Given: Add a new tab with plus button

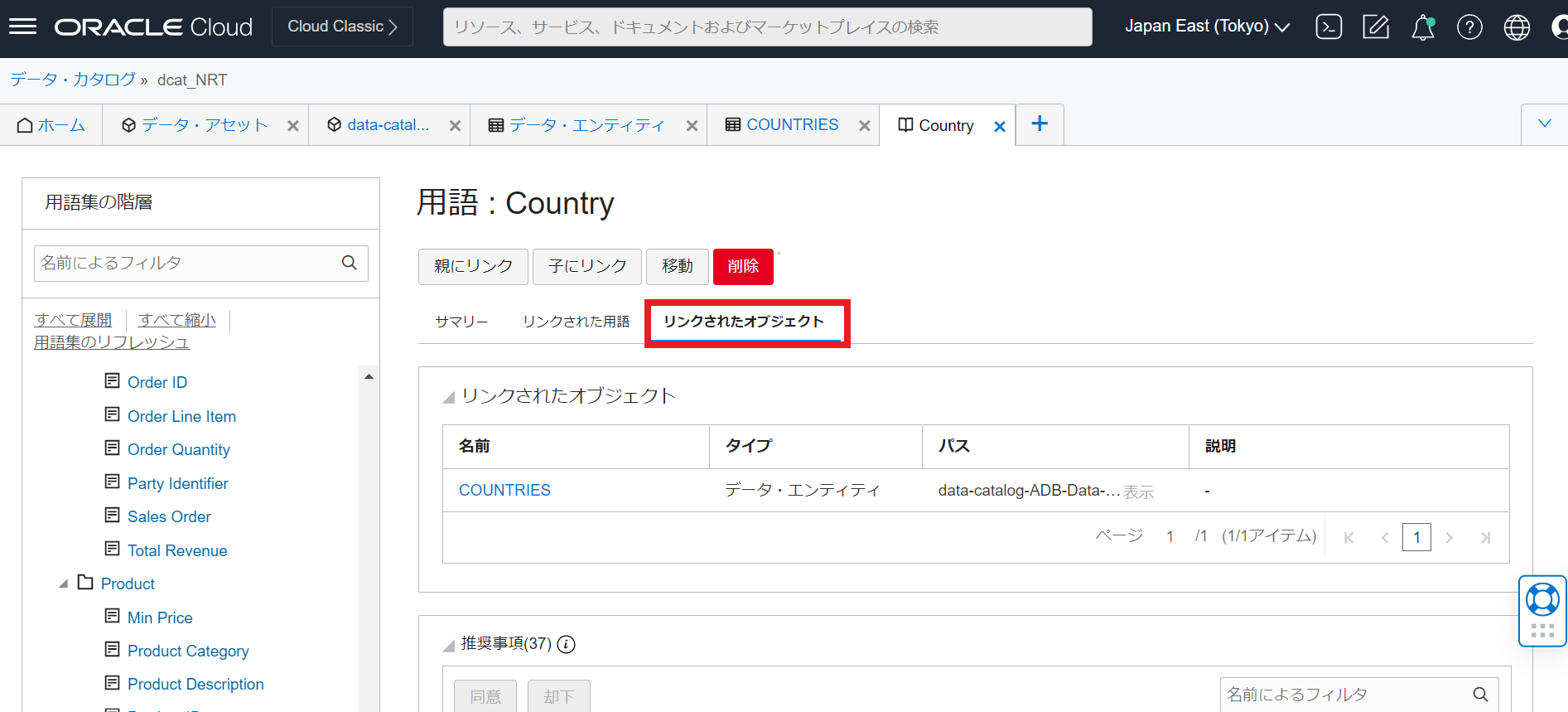Looking at the screenshot, I should [x=1040, y=124].
